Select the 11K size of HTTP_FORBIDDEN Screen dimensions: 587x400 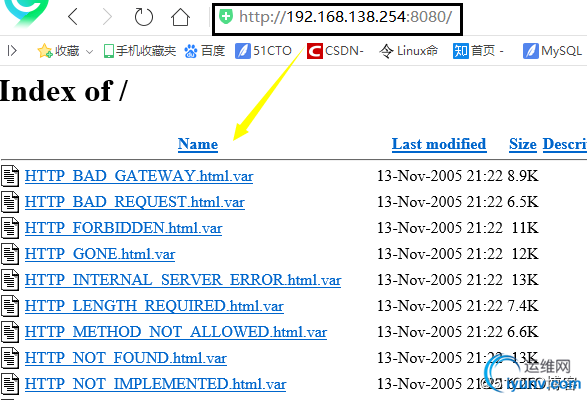pyautogui.click(x=525, y=228)
